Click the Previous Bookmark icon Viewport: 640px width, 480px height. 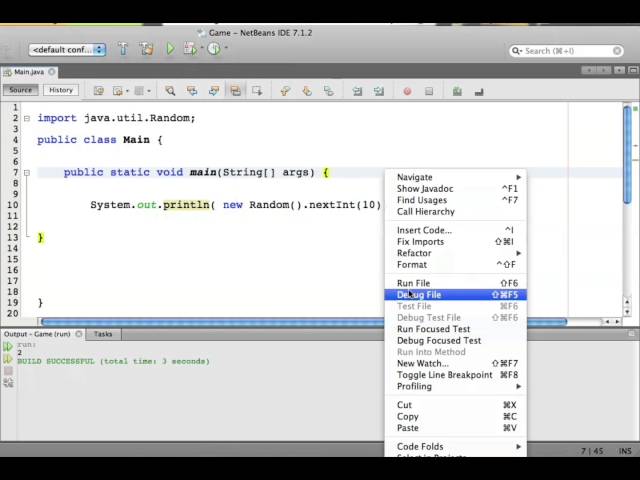[x=285, y=91]
